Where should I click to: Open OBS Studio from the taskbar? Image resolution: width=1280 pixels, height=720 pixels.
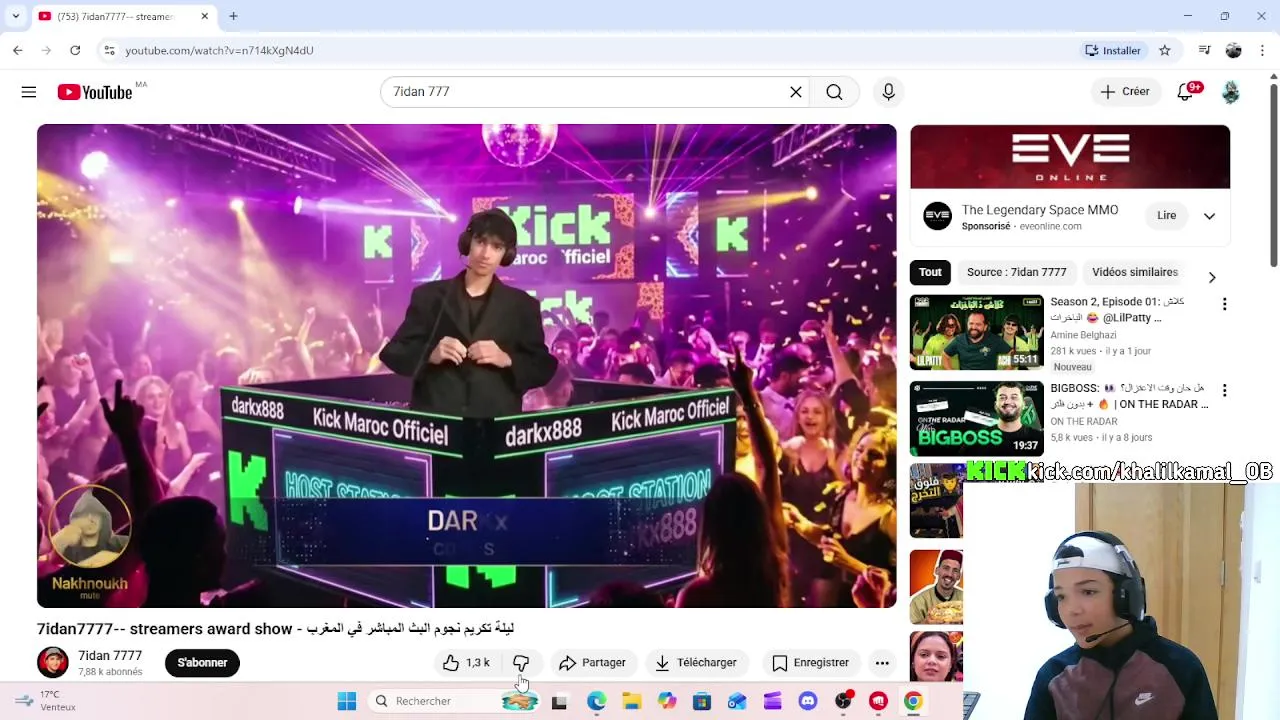[x=844, y=701]
